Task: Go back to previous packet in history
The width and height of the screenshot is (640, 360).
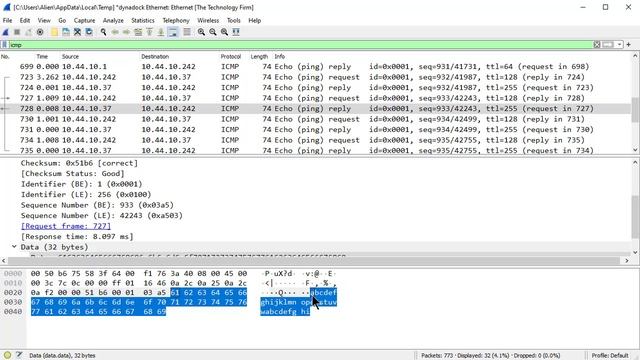Action: click(x=115, y=32)
